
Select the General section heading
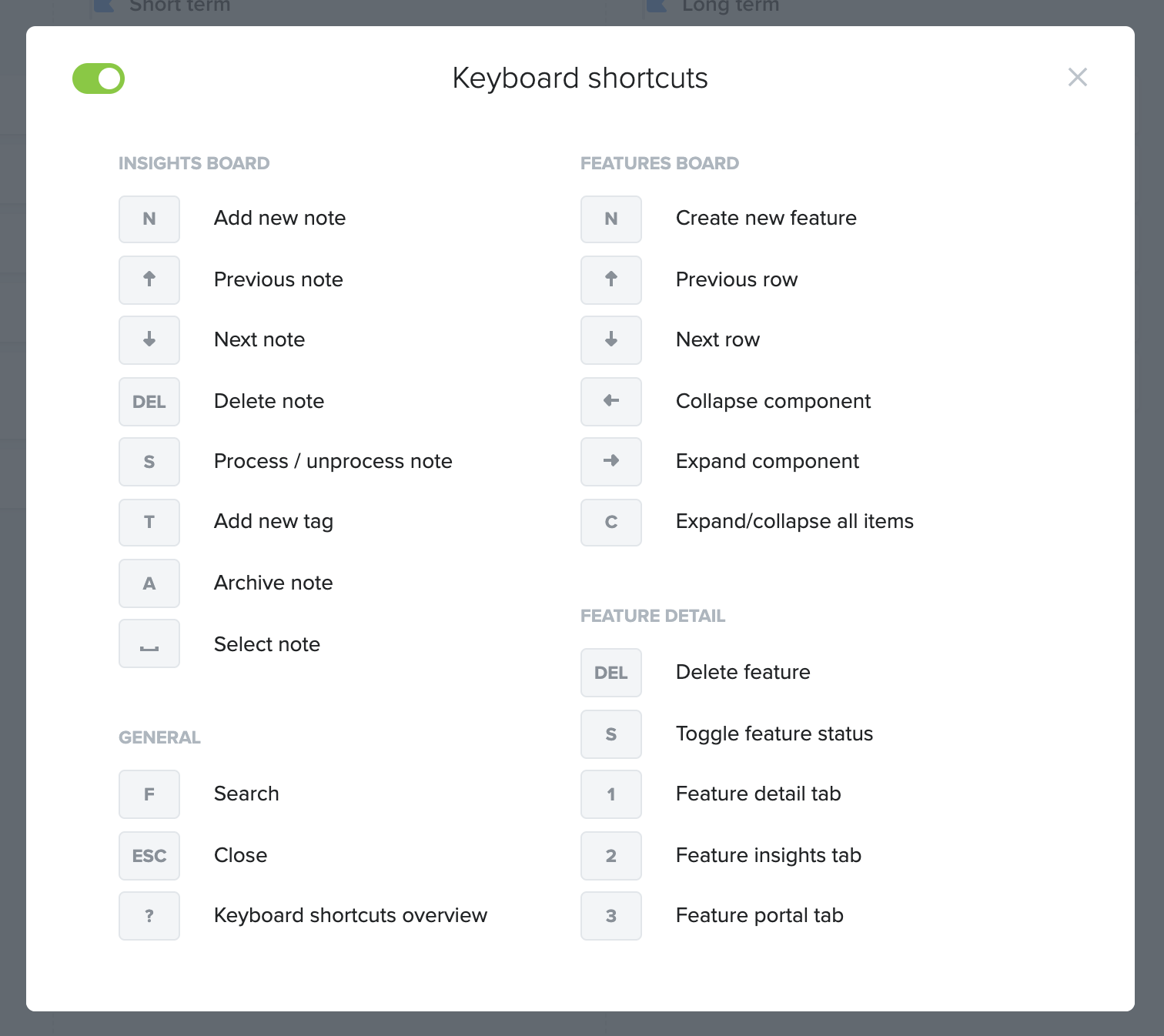159,737
